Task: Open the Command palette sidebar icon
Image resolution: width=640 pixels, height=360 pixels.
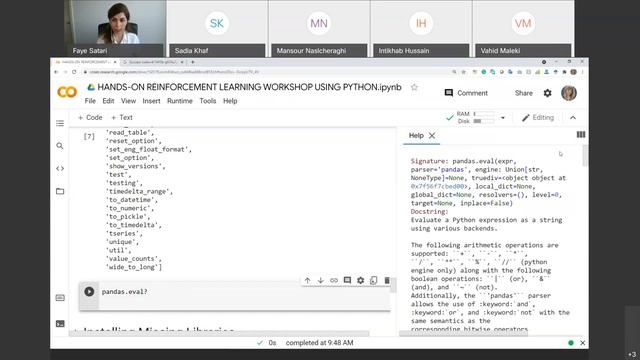Action: 60,298
